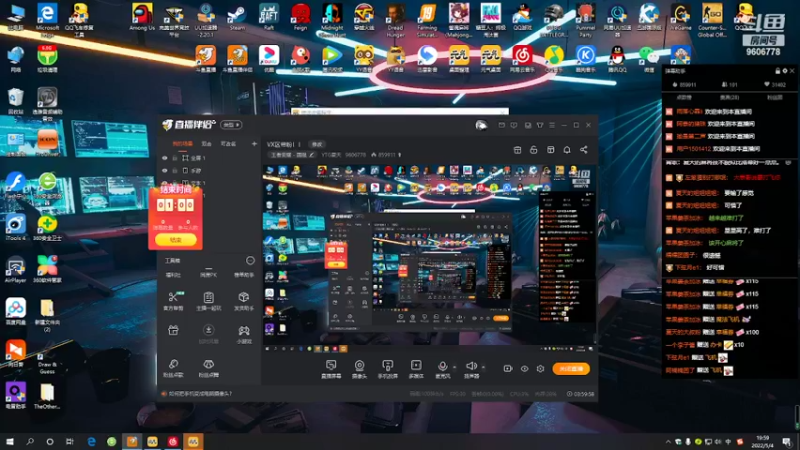Click the record video icon in bottom bar
The width and height of the screenshot is (800, 450).
point(508,368)
